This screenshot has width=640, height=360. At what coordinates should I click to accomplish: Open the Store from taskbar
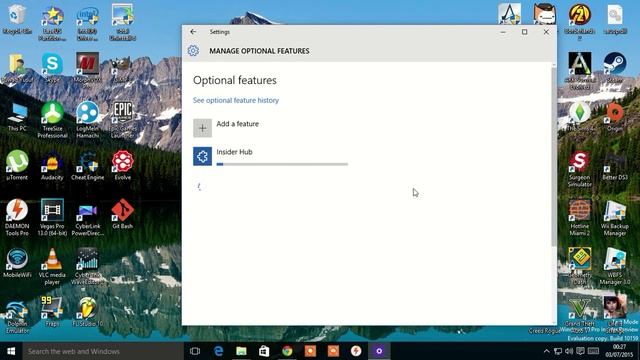point(264,351)
